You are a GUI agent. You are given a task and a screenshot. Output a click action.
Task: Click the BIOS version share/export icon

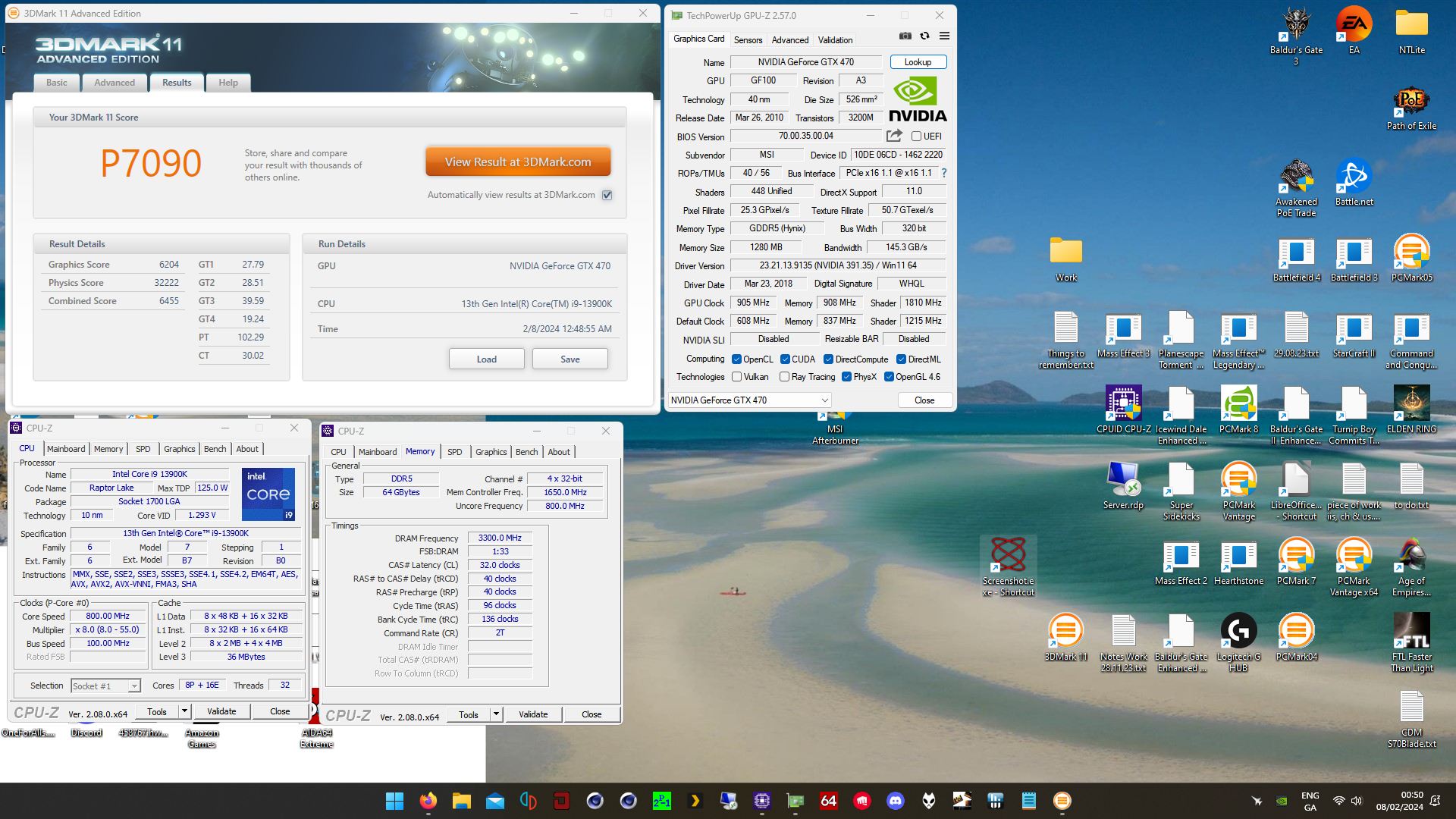point(894,136)
